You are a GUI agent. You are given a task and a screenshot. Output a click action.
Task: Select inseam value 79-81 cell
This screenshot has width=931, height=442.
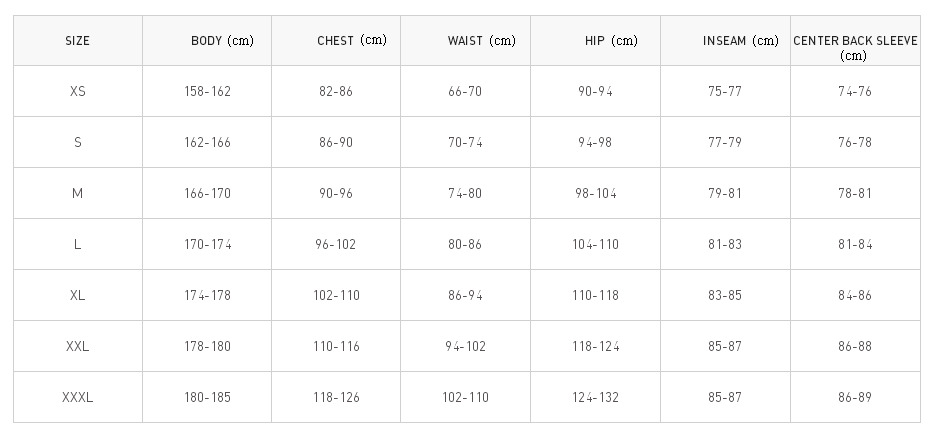point(726,194)
